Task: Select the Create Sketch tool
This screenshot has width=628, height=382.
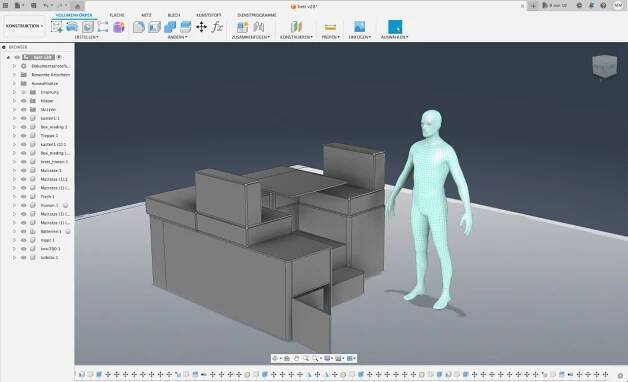Action: (57, 27)
